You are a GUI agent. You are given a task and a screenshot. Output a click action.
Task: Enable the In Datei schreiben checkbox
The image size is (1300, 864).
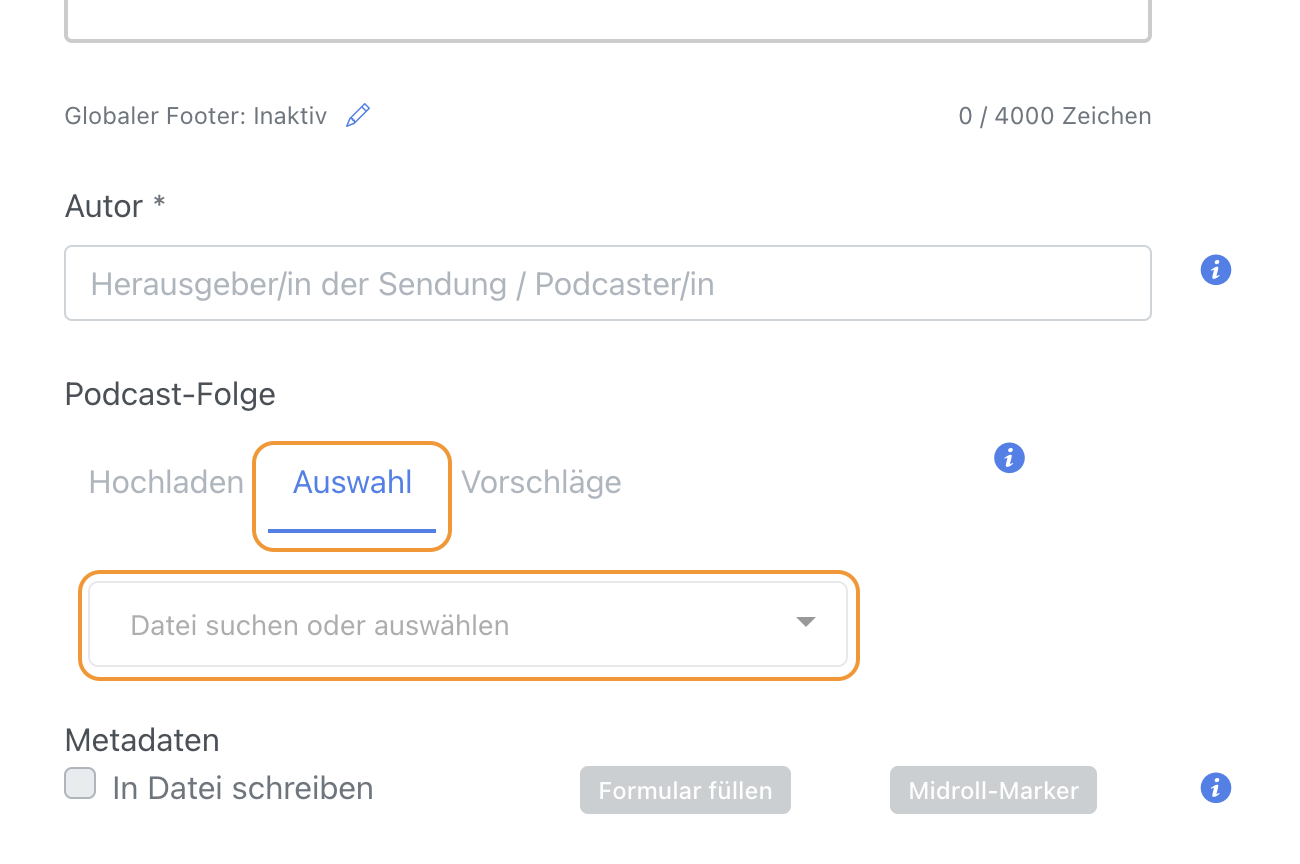coord(80,784)
